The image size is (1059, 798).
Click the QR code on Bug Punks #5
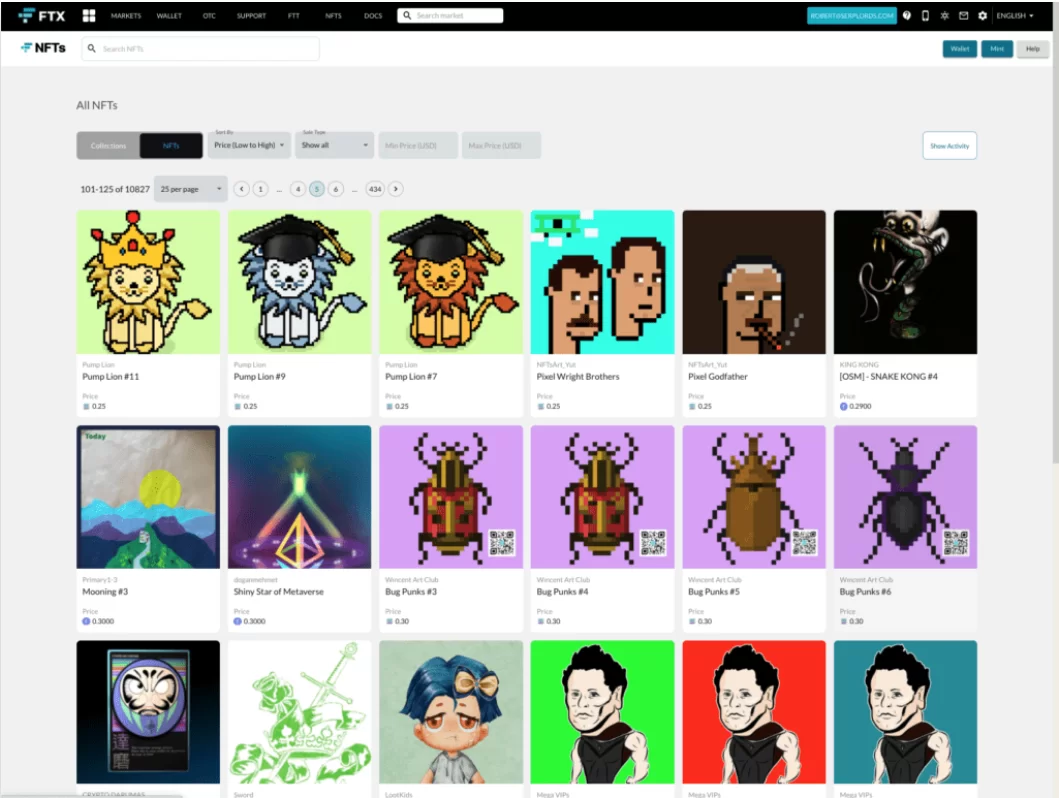tap(804, 543)
